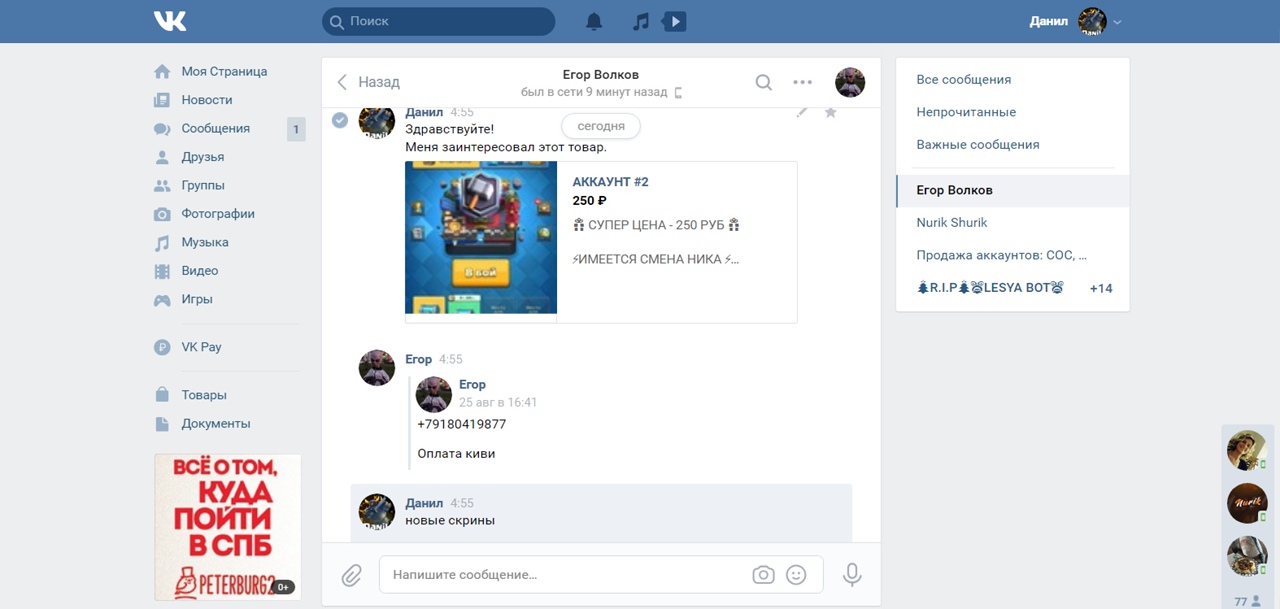Go back using the Назад chevron
1280x609 pixels.
point(343,82)
